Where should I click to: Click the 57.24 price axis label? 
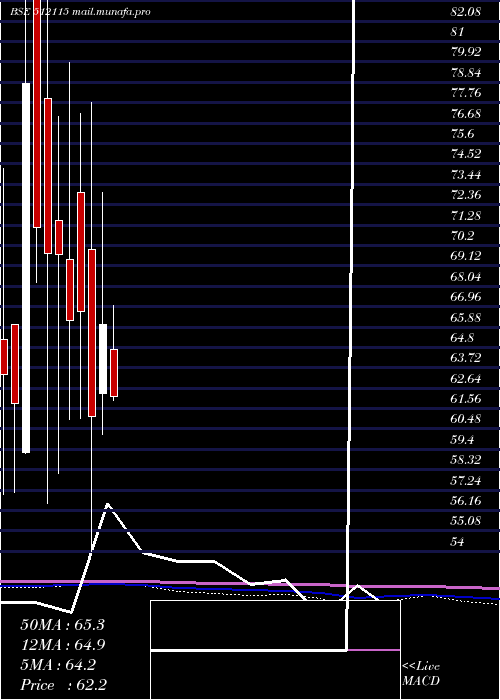(466, 481)
